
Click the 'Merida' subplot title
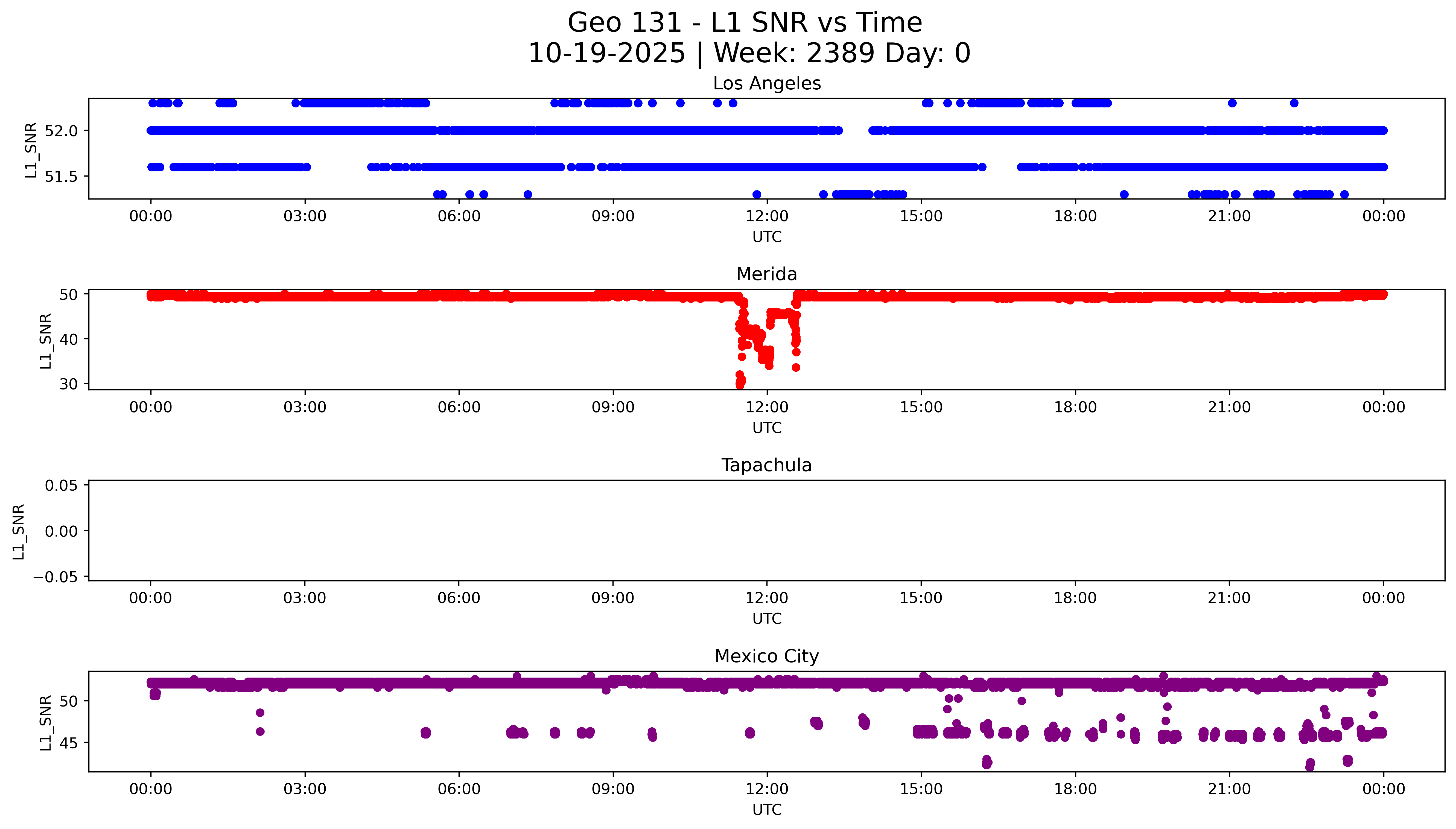(x=766, y=274)
